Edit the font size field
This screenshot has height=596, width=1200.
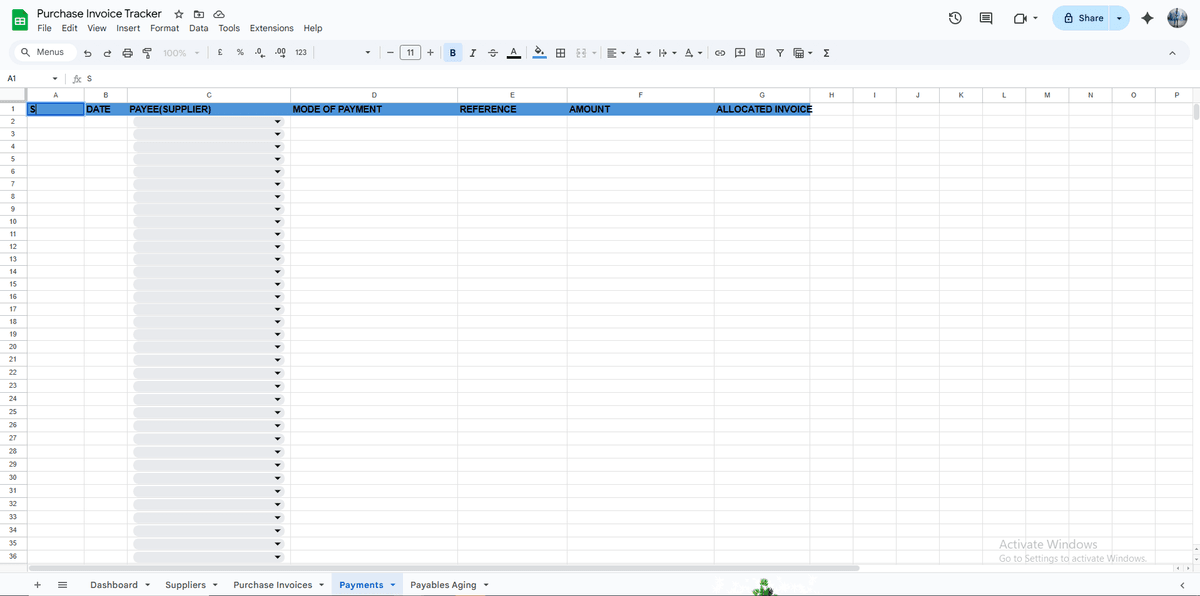point(410,53)
